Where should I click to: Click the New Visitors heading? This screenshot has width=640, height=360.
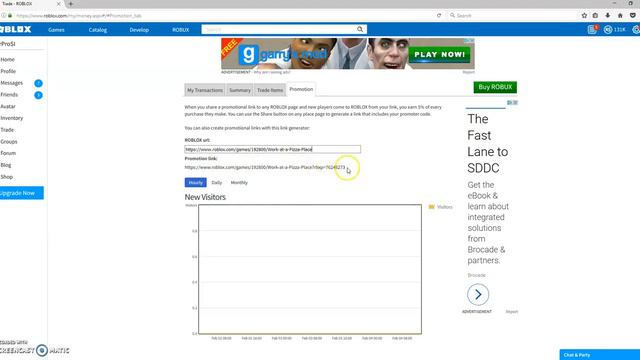point(205,197)
